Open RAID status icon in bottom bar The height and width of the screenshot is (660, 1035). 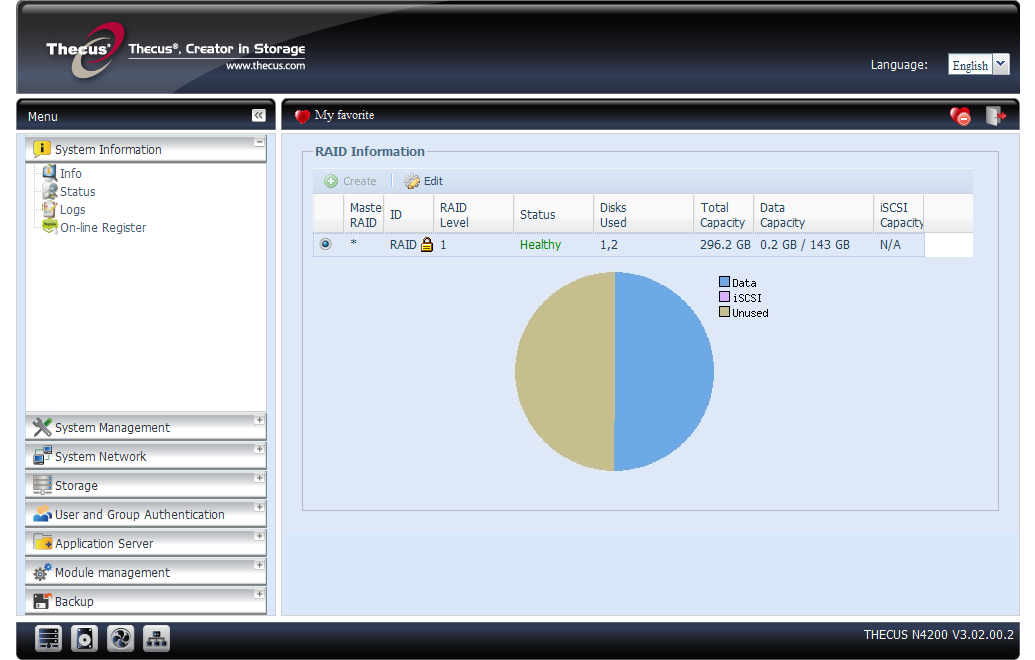tap(49, 639)
